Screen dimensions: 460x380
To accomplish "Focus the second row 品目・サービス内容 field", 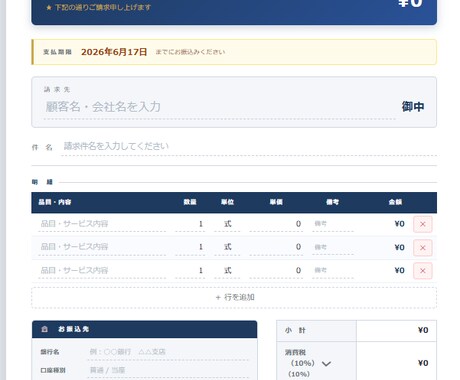I will point(102,247).
